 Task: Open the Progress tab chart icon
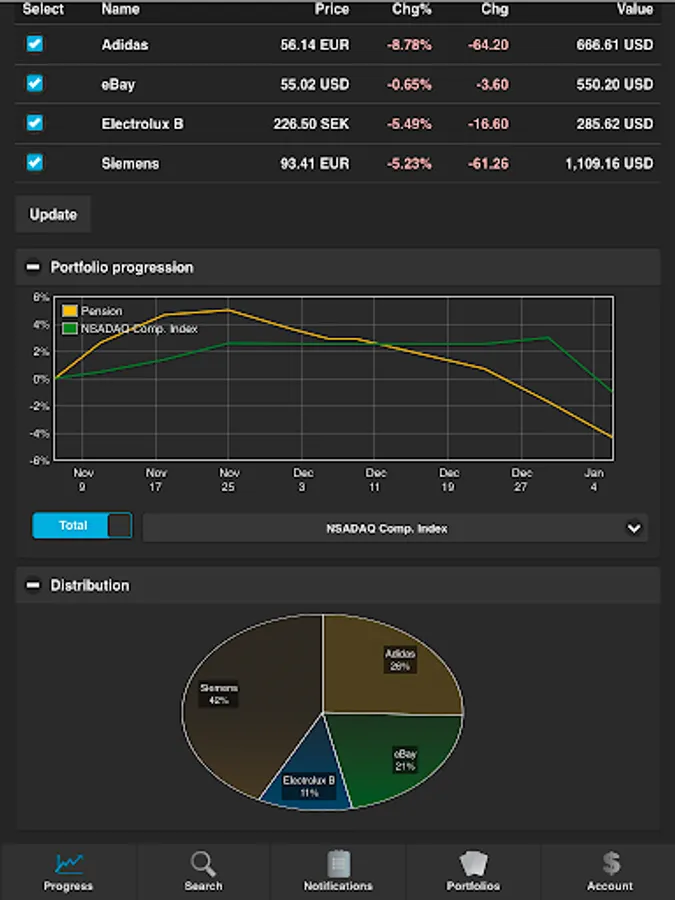coord(69,862)
